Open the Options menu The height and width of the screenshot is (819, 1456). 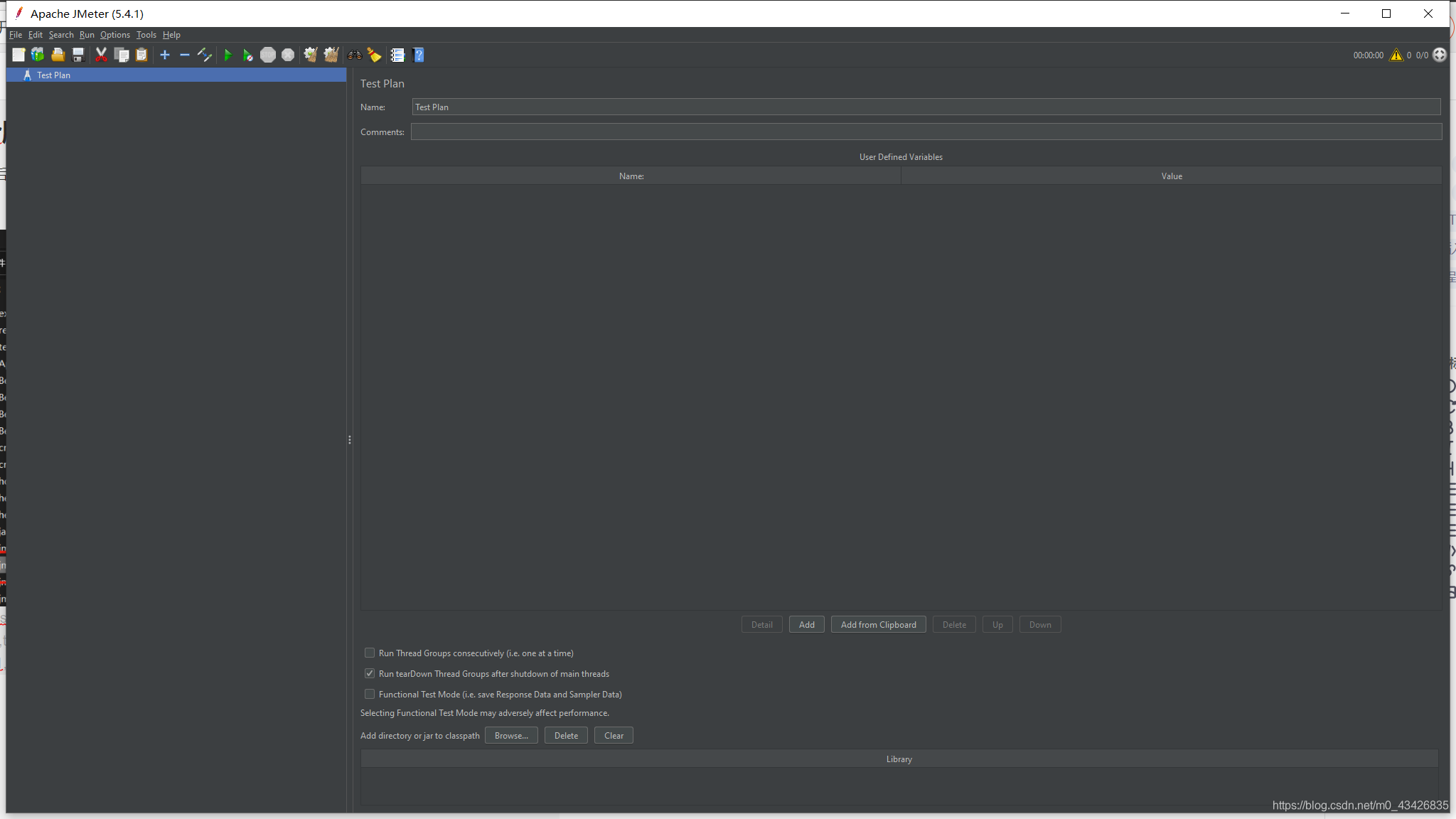[x=113, y=34]
